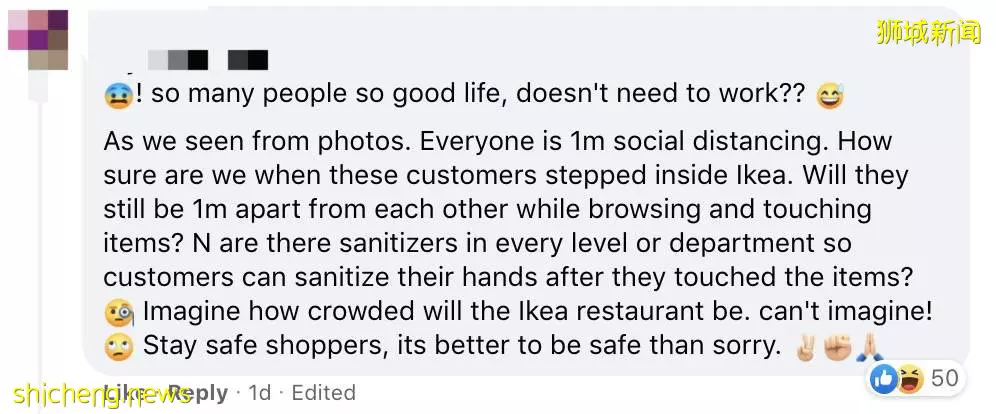Open the pixelated commenter profile picture

point(38,39)
